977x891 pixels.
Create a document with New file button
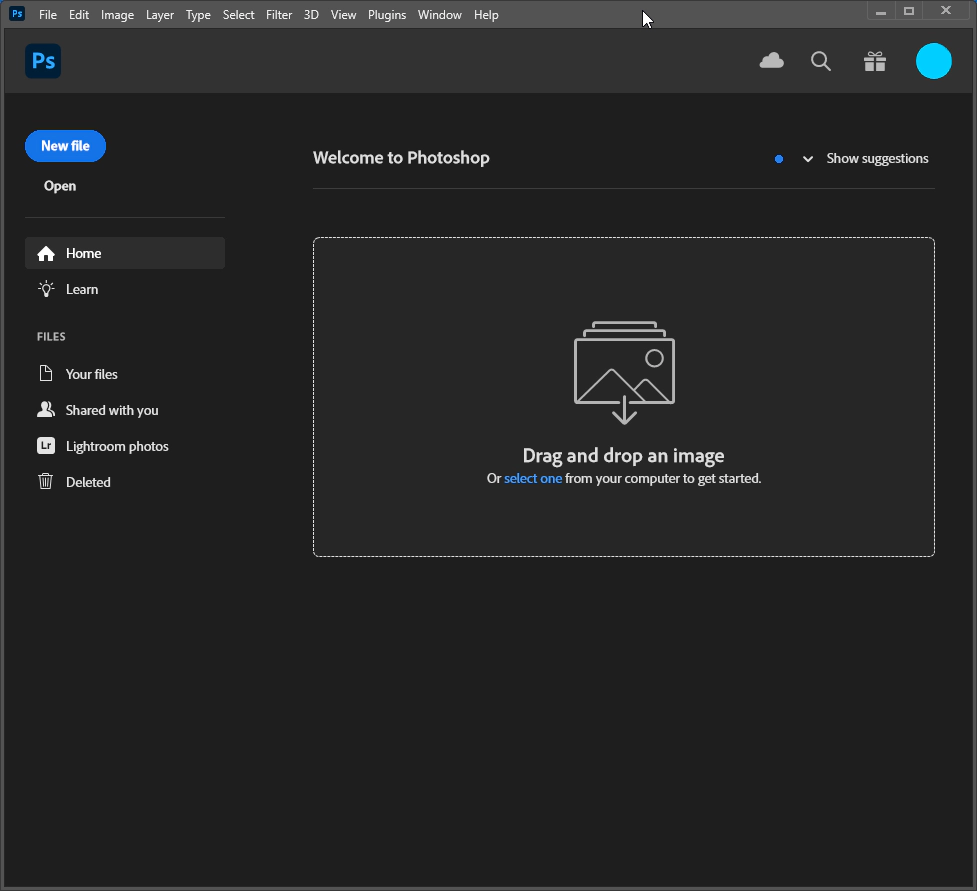[65, 146]
